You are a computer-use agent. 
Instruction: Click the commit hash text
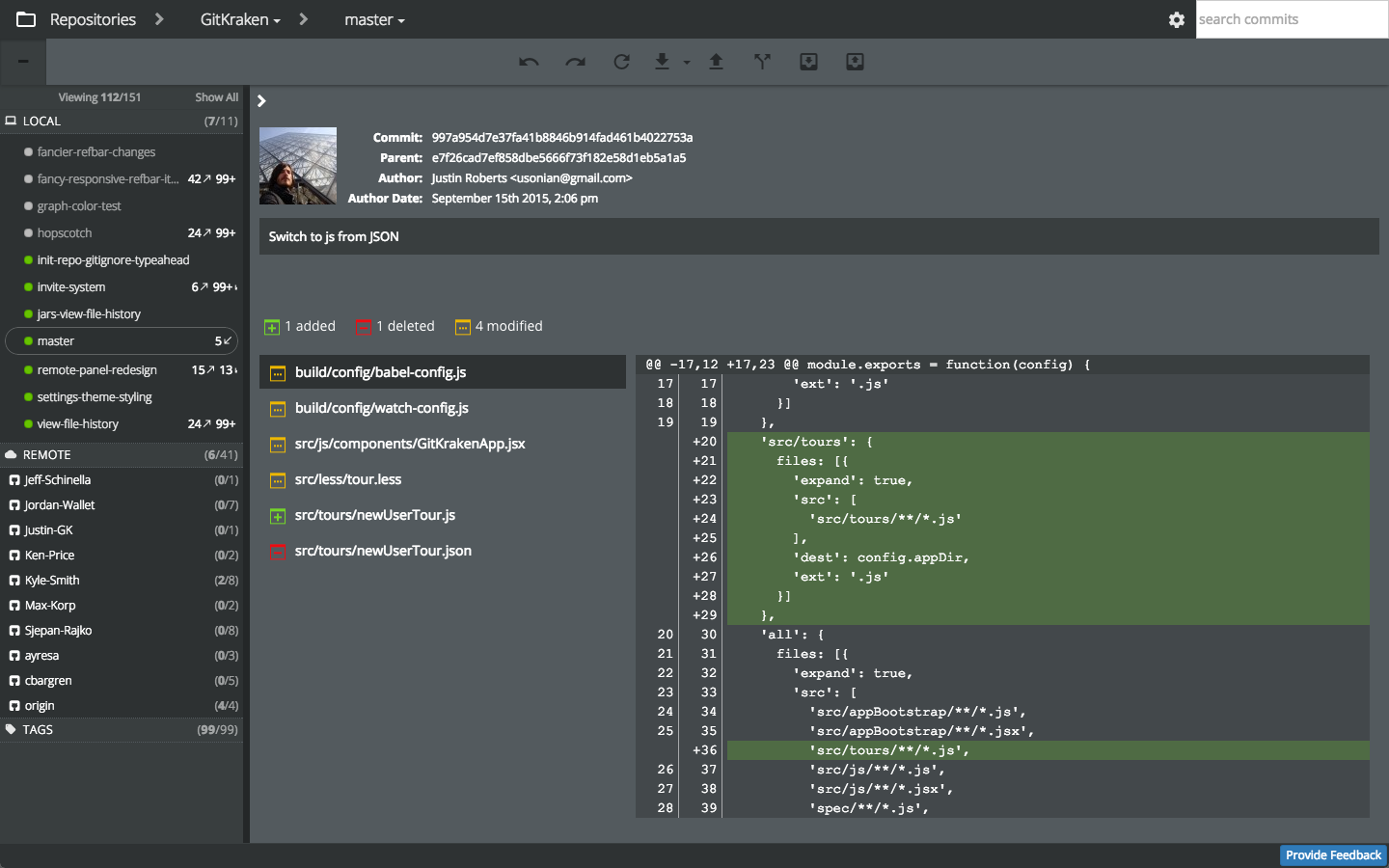[x=562, y=138]
